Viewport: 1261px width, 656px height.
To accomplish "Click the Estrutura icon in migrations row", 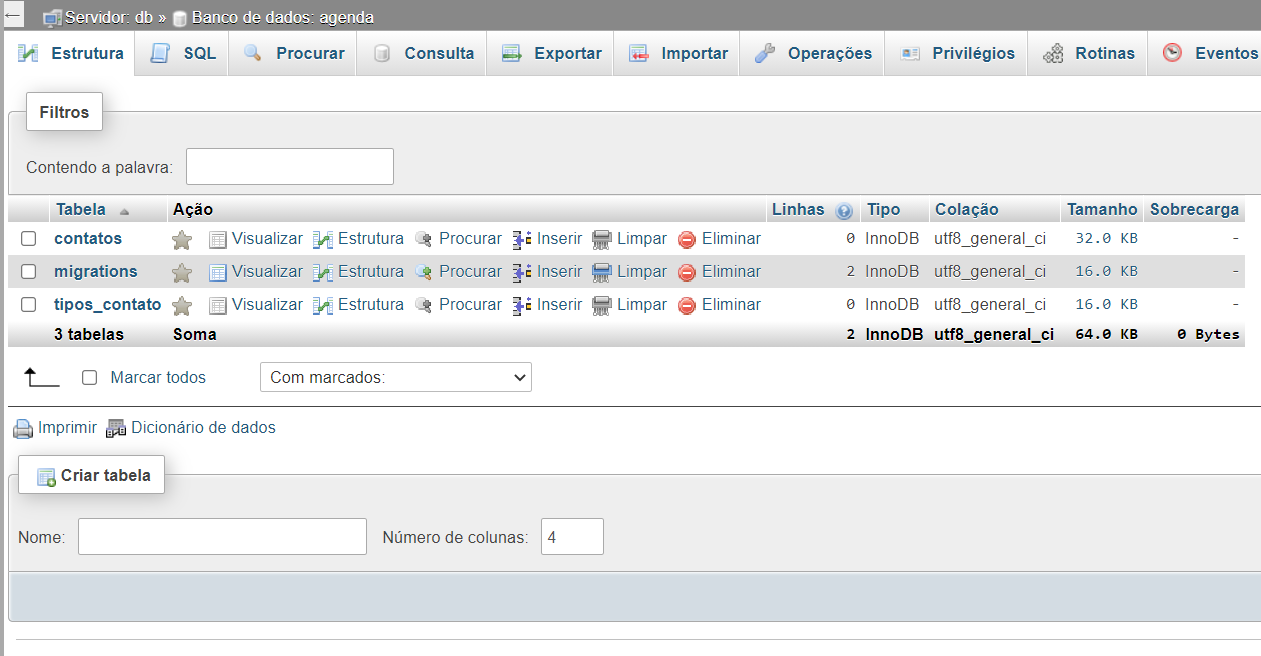I will [322, 273].
